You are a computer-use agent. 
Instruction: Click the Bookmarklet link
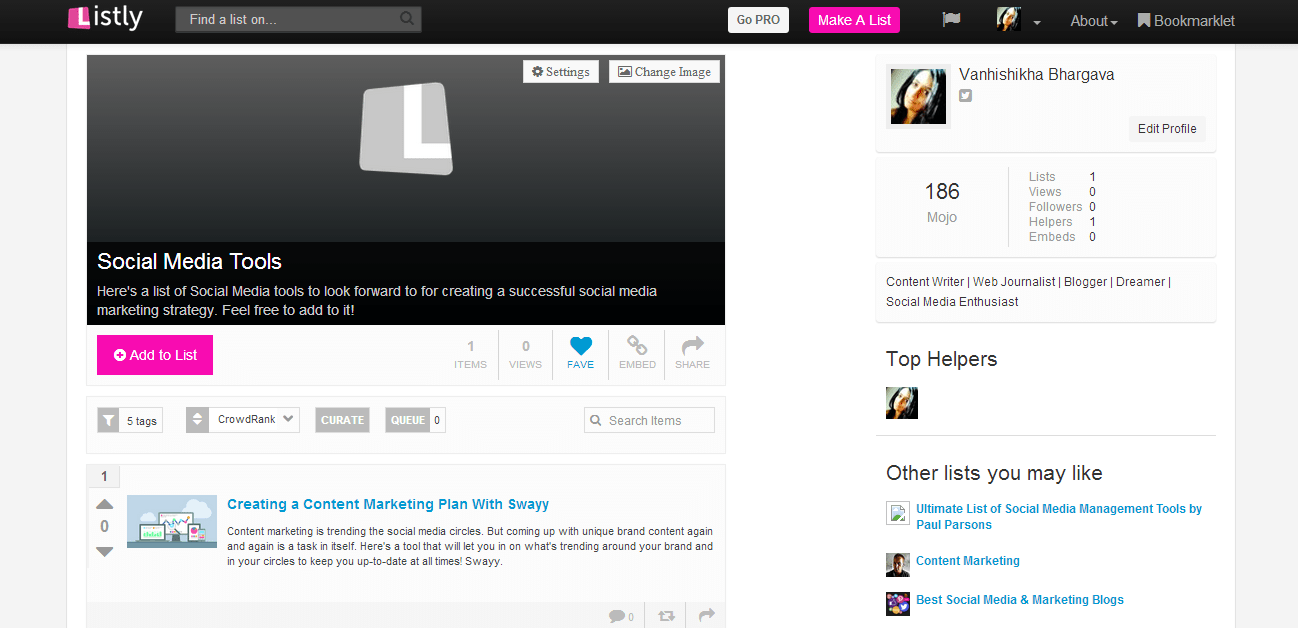tap(1187, 20)
